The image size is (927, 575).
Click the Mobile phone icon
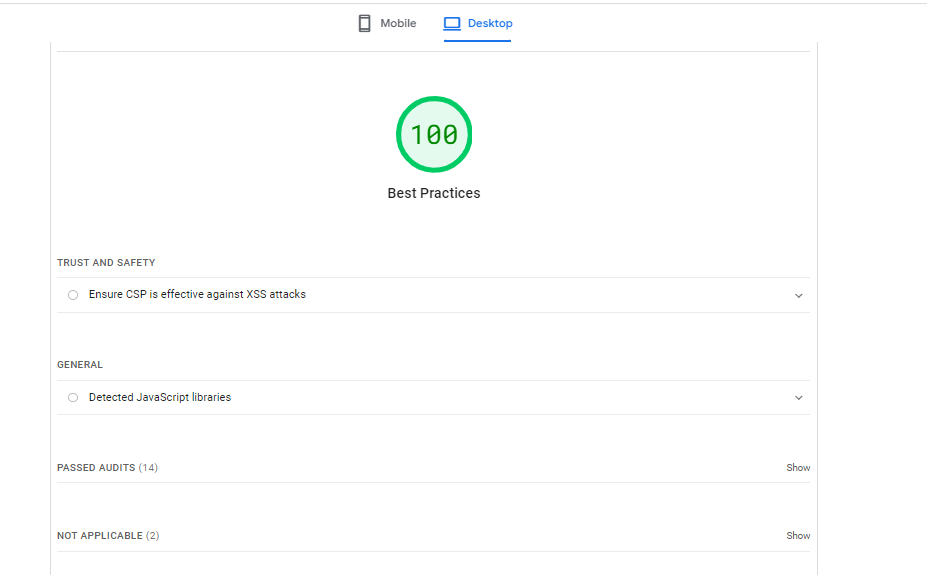tap(364, 23)
